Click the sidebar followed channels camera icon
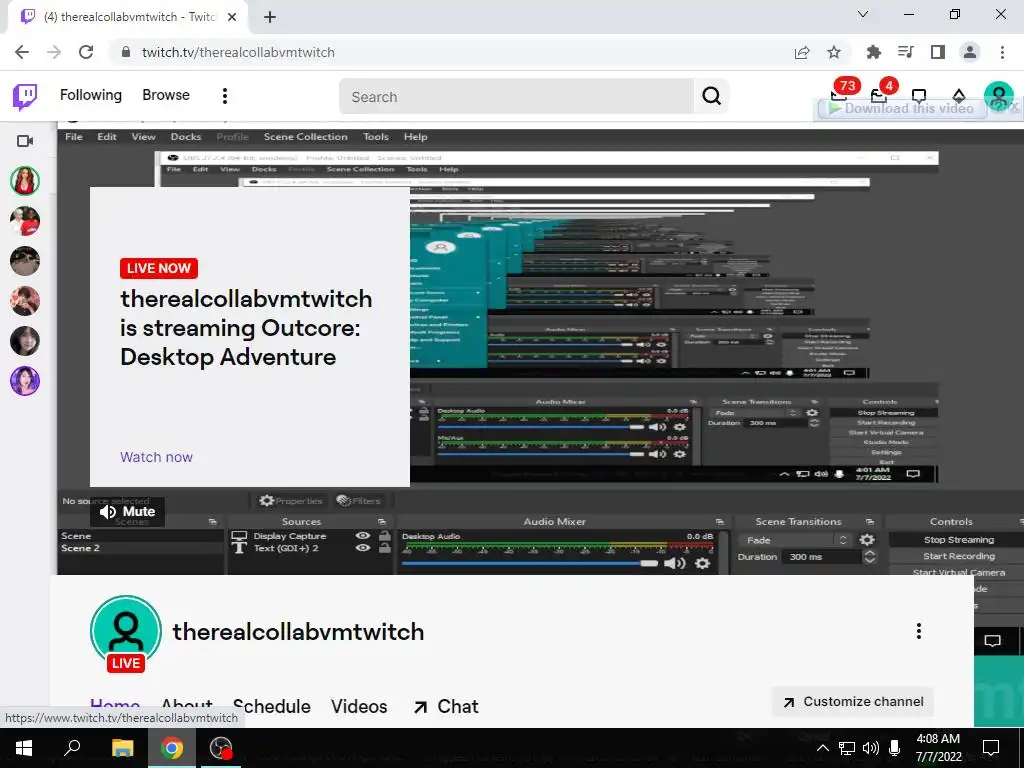Screen dimensions: 1024x768 pos(25,140)
